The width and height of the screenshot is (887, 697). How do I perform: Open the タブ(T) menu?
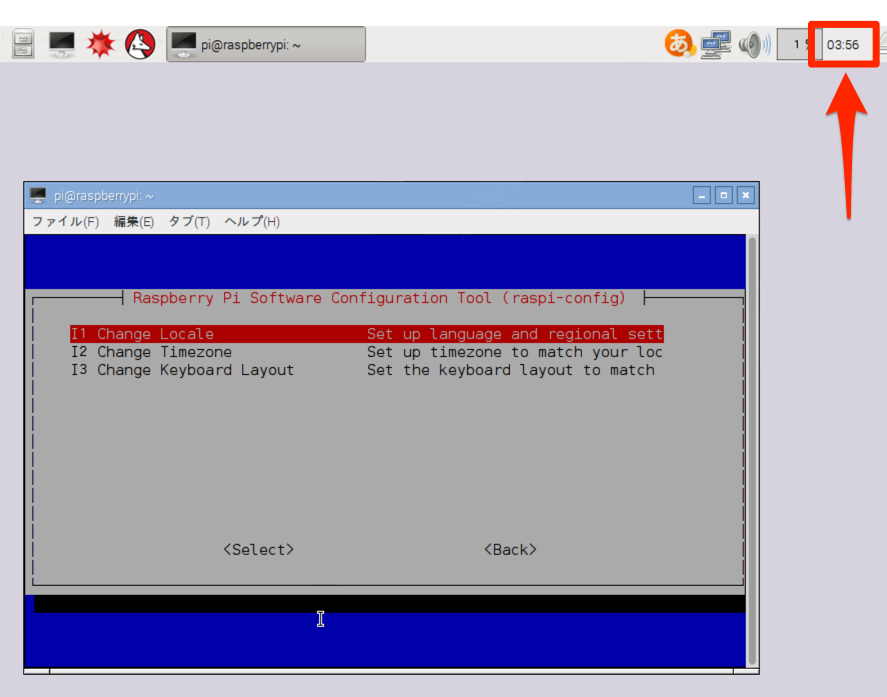(190, 222)
